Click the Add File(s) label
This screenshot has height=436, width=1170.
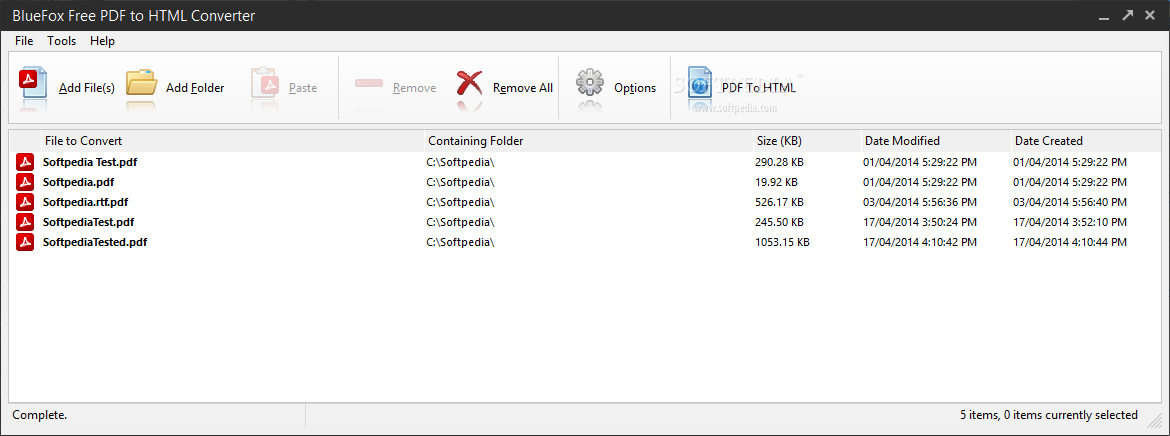coord(87,88)
